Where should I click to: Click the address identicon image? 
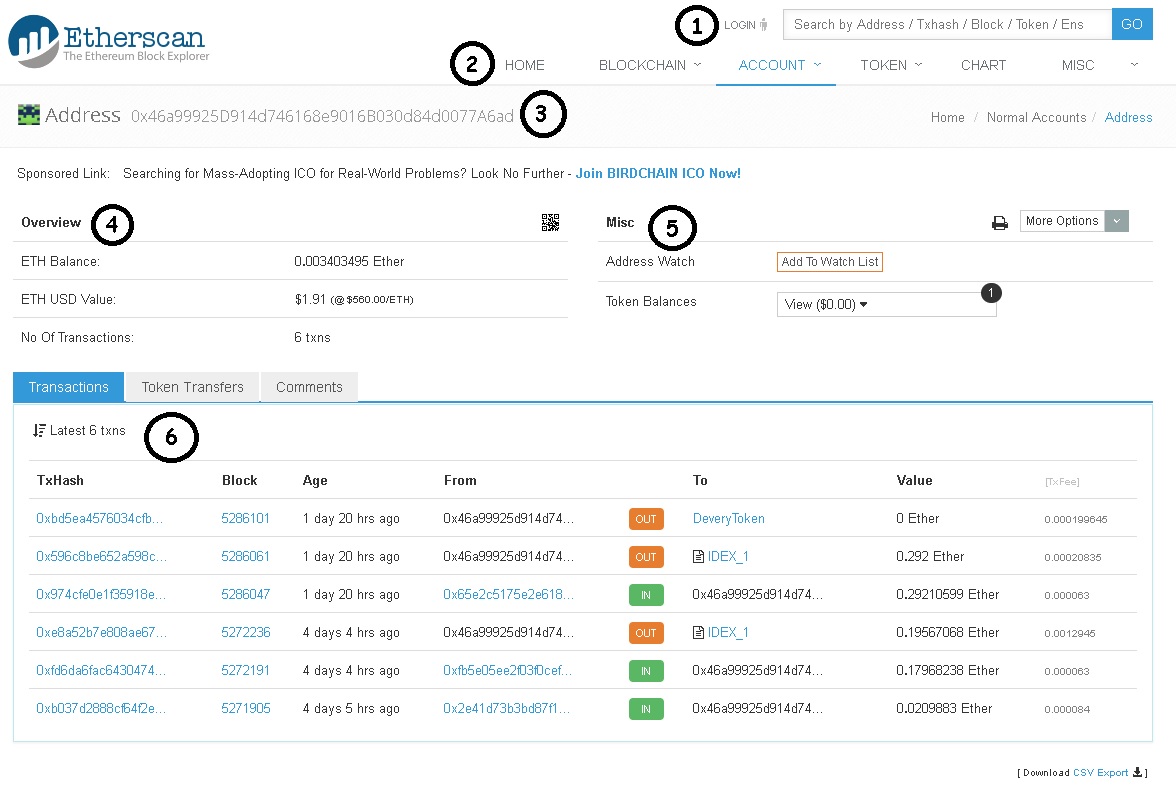coord(29,114)
